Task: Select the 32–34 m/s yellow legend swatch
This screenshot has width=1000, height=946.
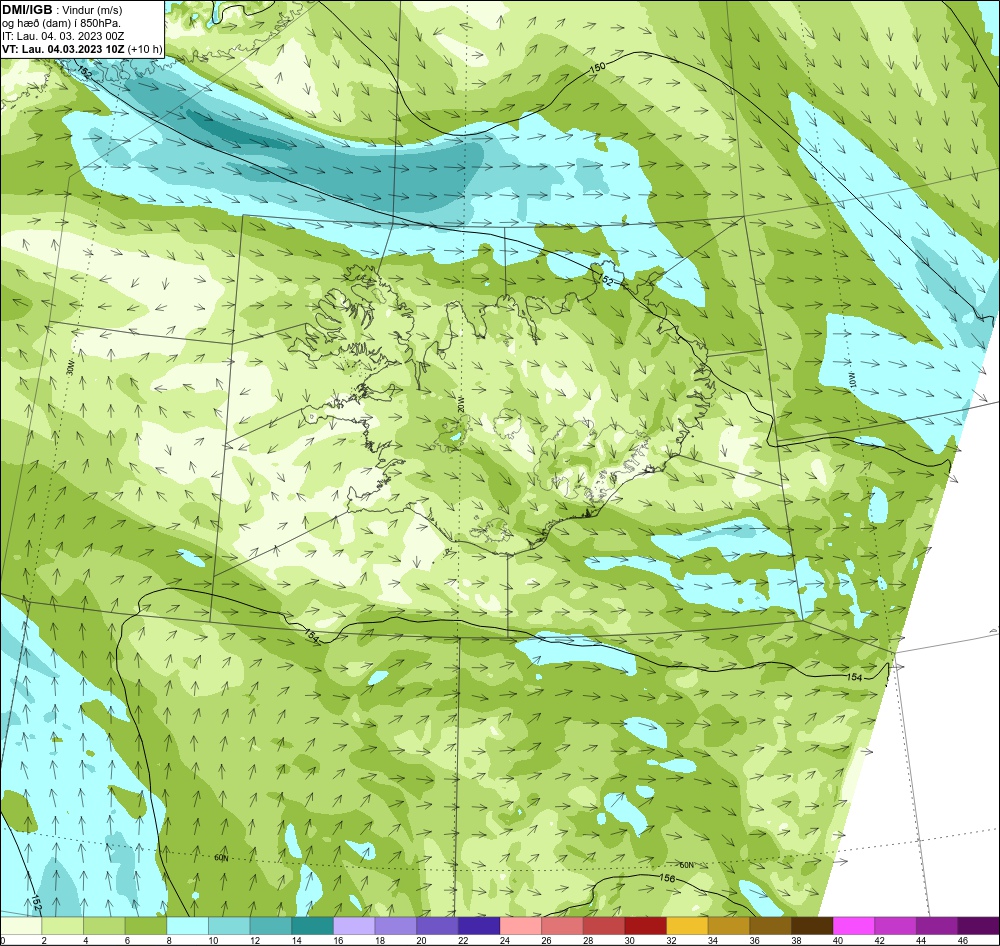Action: pyautogui.click(x=688, y=926)
